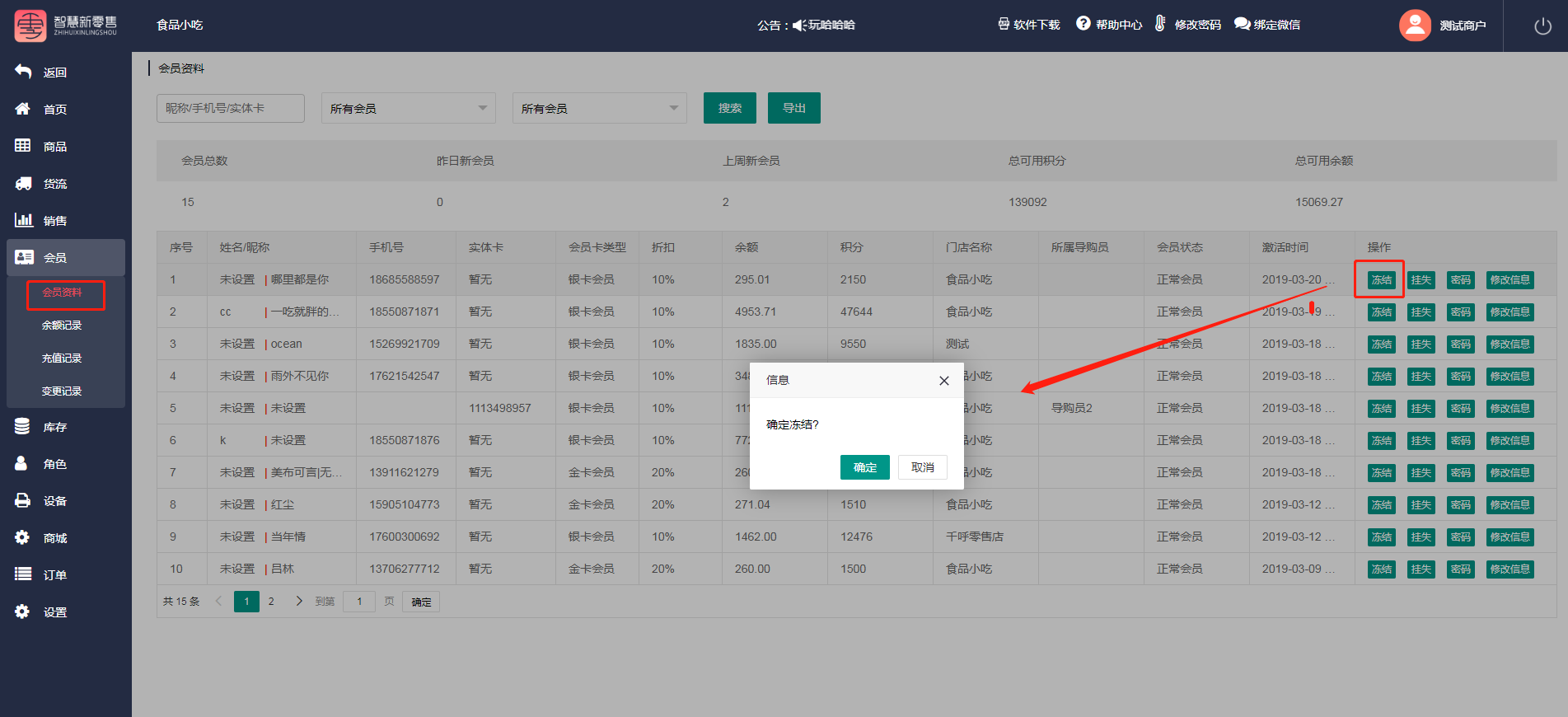This screenshot has width=1568, height=717.
Task: Close the 信息 dialog with X
Action: click(x=944, y=381)
